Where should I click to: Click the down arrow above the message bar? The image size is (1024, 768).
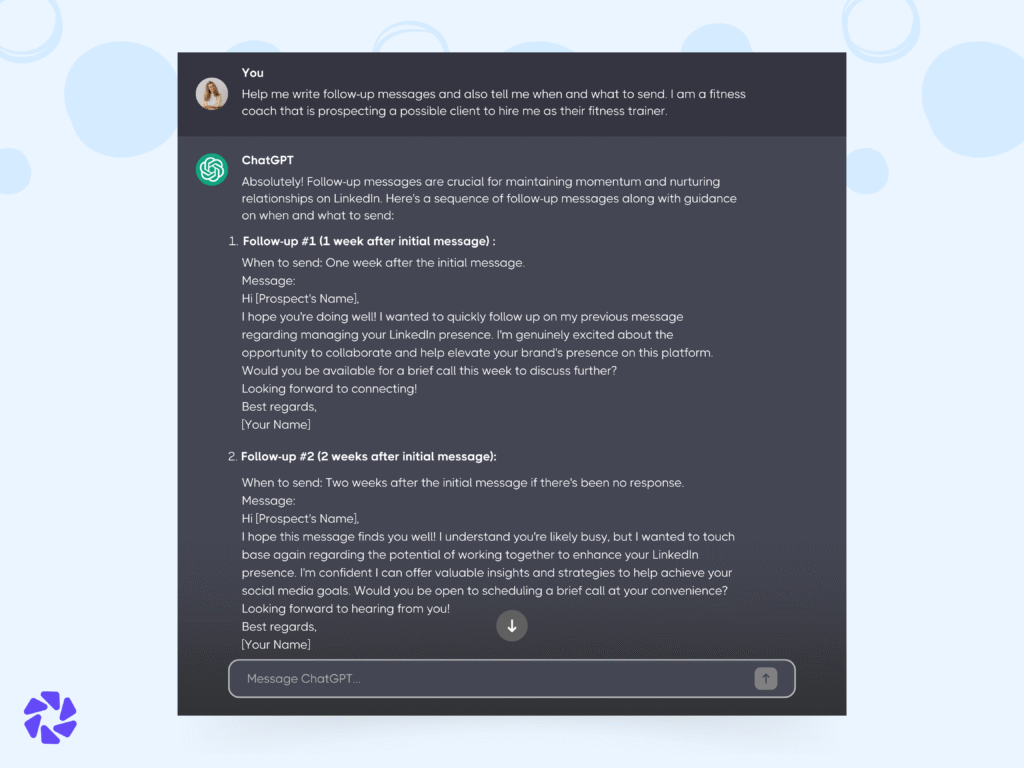(512, 625)
